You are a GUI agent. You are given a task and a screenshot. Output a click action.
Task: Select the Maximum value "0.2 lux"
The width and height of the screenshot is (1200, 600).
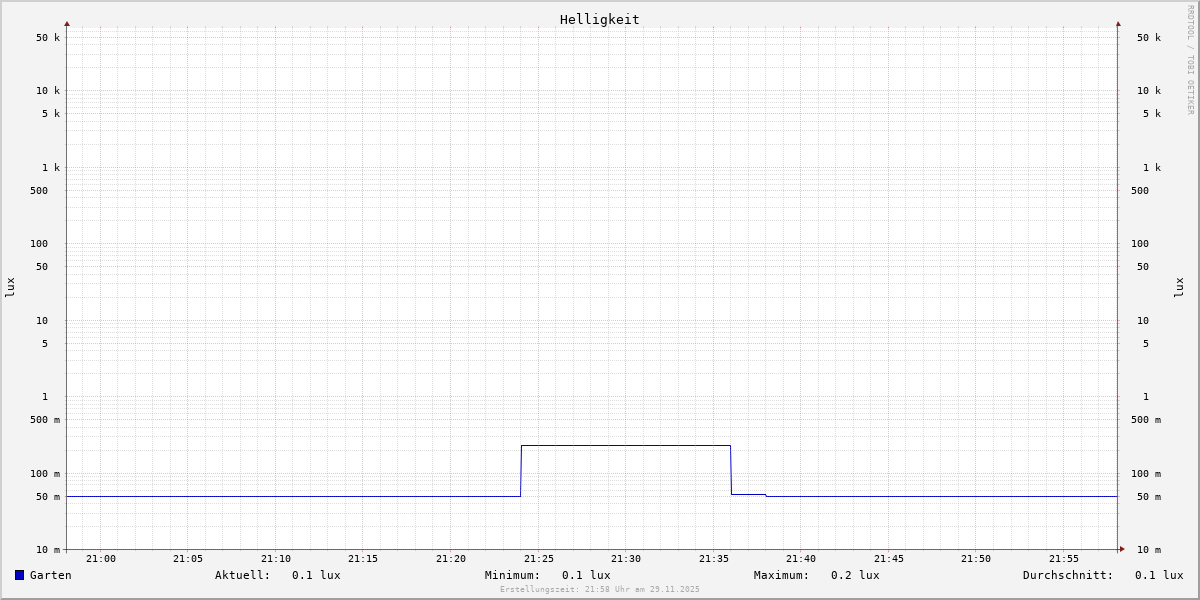pyautogui.click(x=855, y=575)
